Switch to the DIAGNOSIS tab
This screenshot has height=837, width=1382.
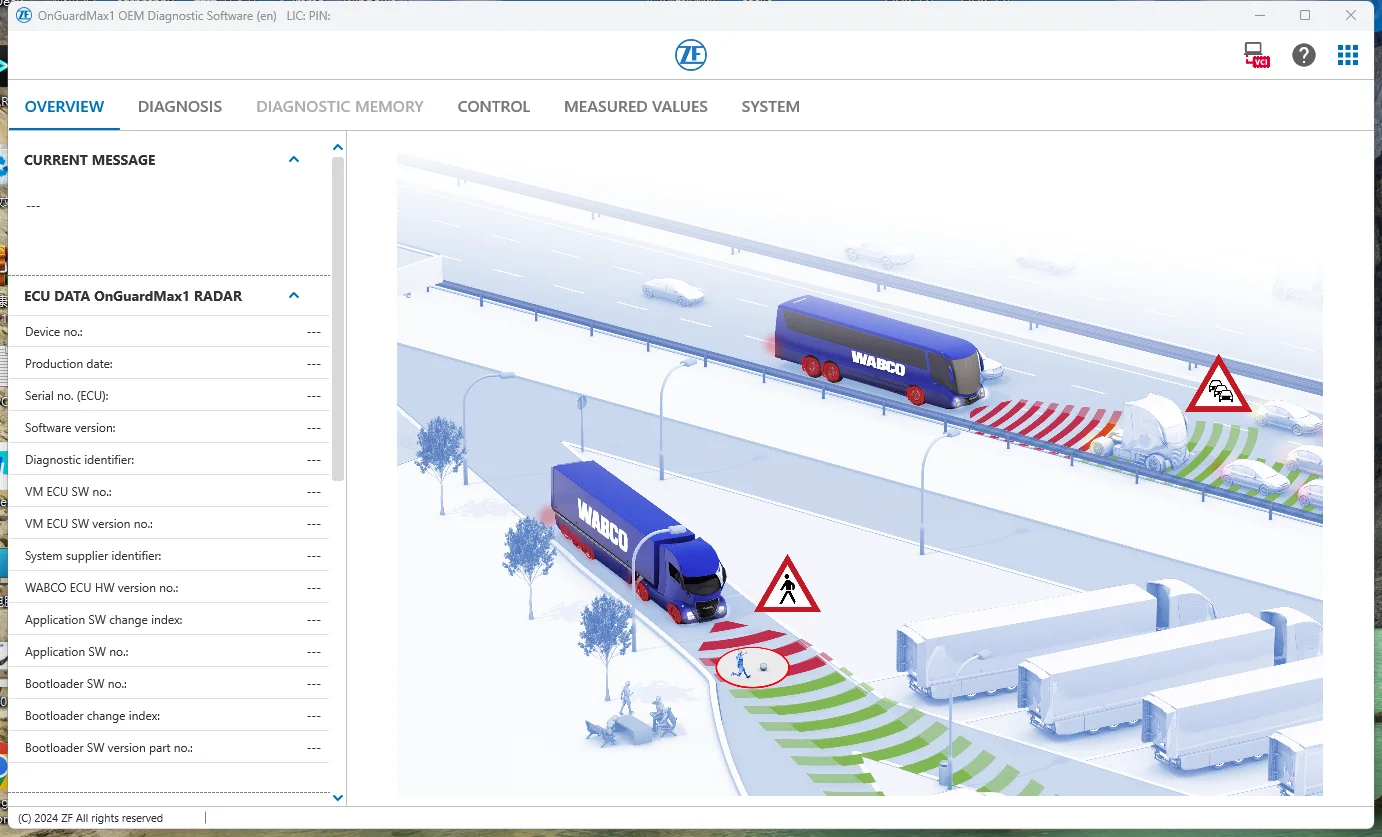tap(180, 106)
